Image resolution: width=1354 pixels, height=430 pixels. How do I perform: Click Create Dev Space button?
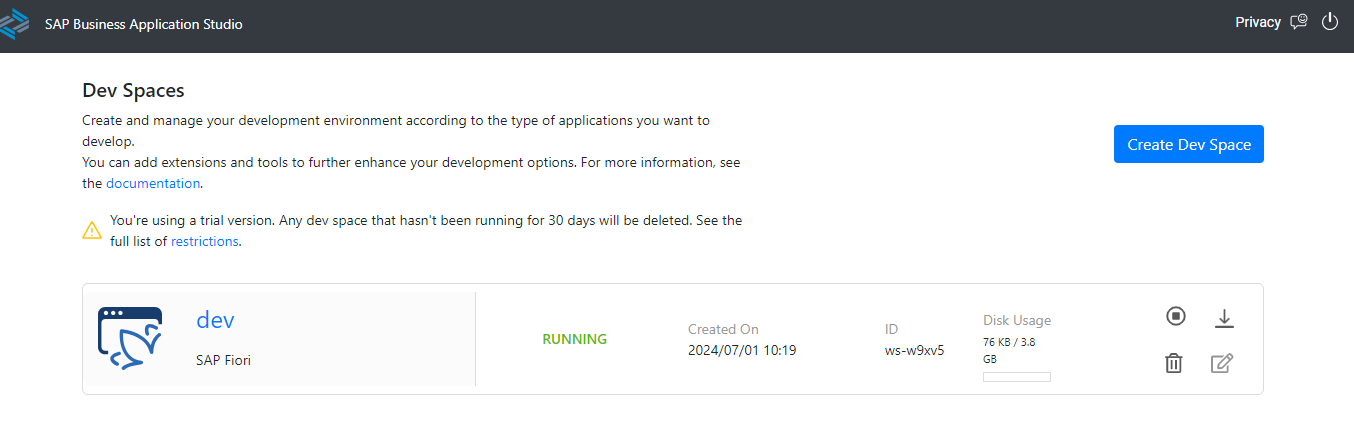[1189, 144]
